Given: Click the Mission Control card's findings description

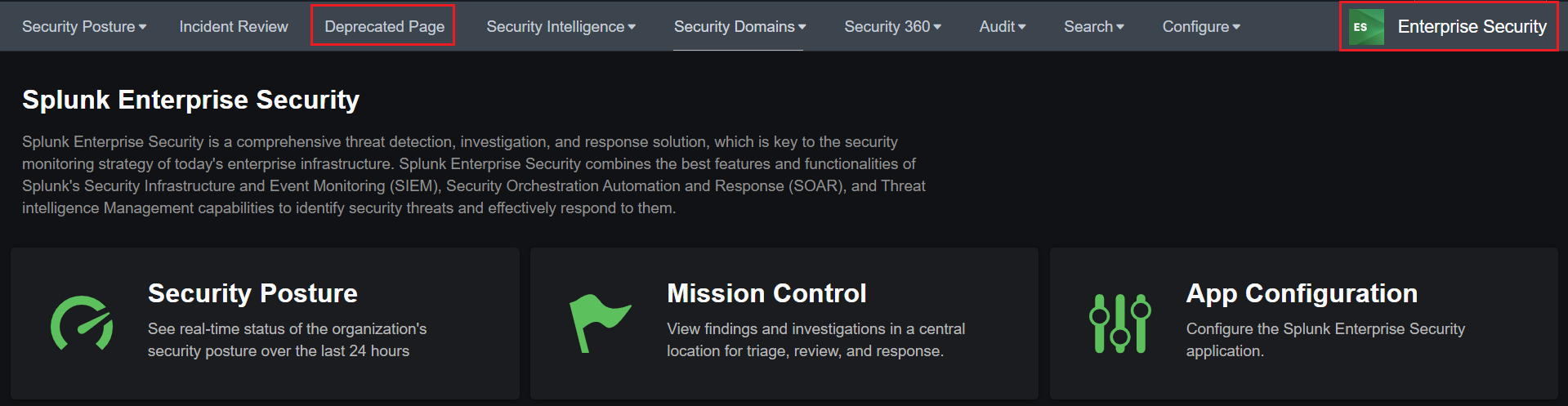Looking at the screenshot, I should (815, 340).
